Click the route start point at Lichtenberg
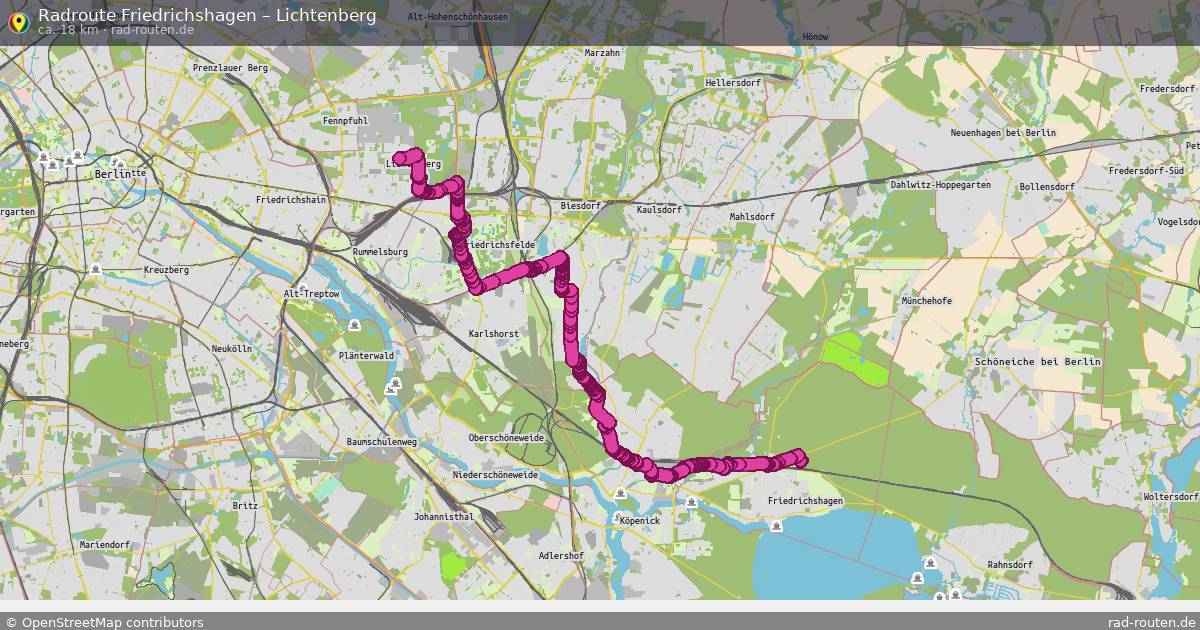Viewport: 1200px width, 630px height. coord(400,158)
